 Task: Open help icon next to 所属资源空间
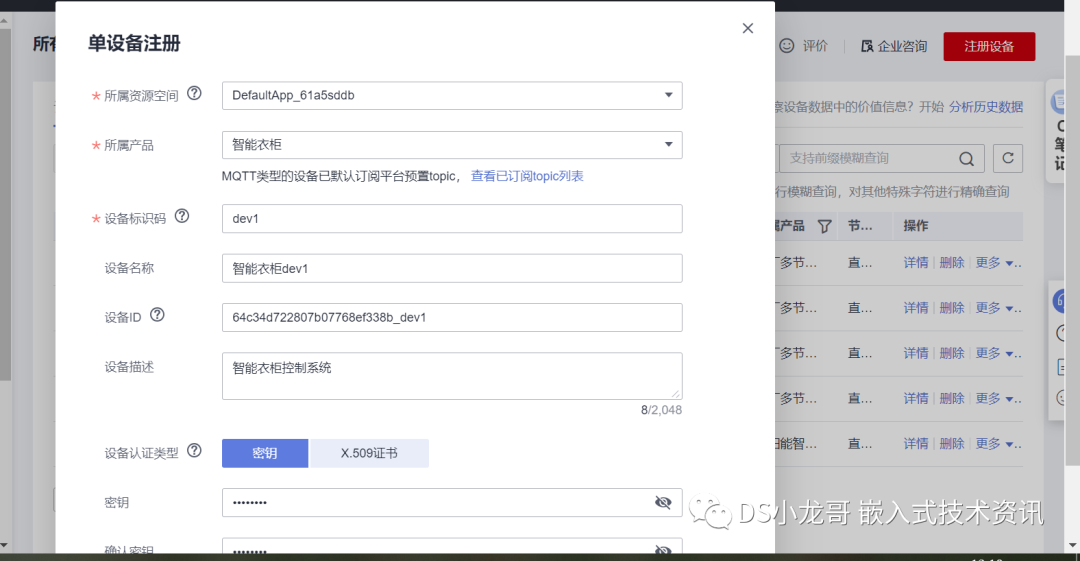pyautogui.click(x=194, y=93)
